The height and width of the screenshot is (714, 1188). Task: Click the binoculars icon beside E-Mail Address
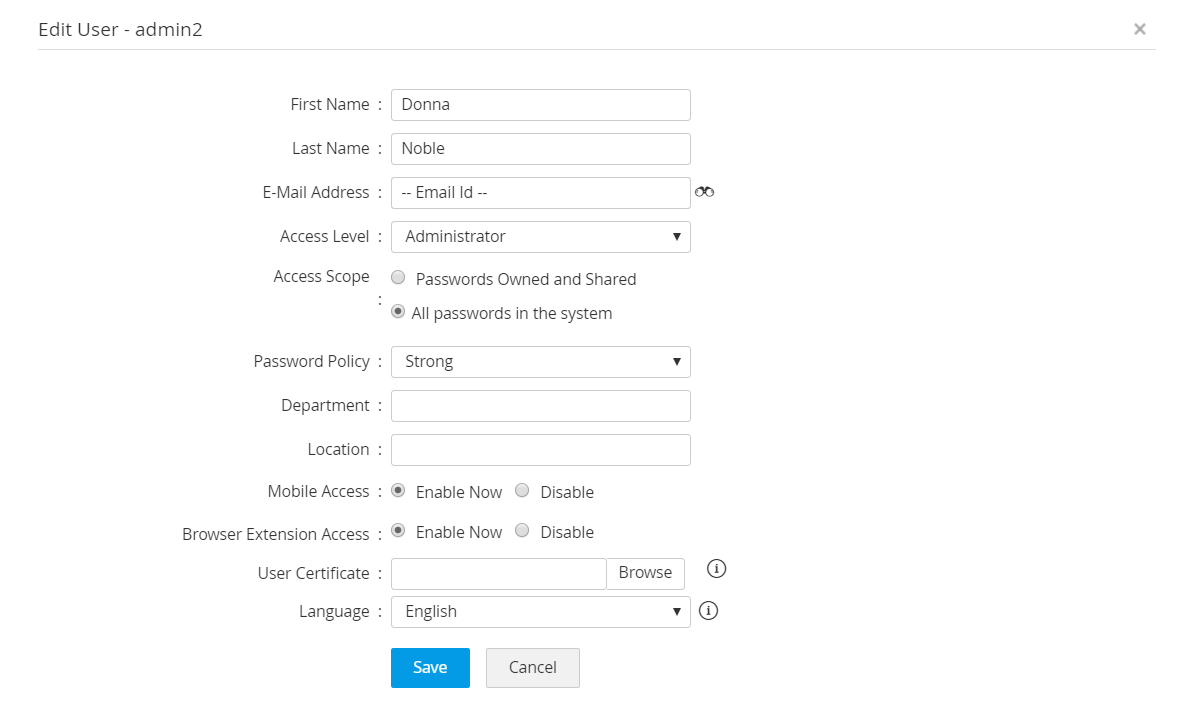(704, 192)
